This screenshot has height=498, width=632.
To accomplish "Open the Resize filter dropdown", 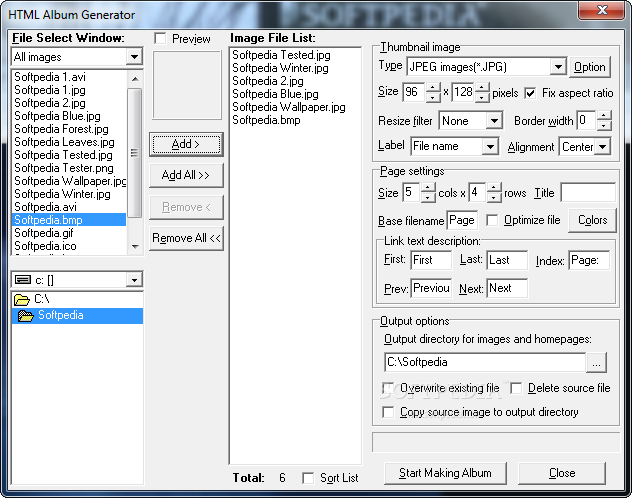I will tap(494, 120).
